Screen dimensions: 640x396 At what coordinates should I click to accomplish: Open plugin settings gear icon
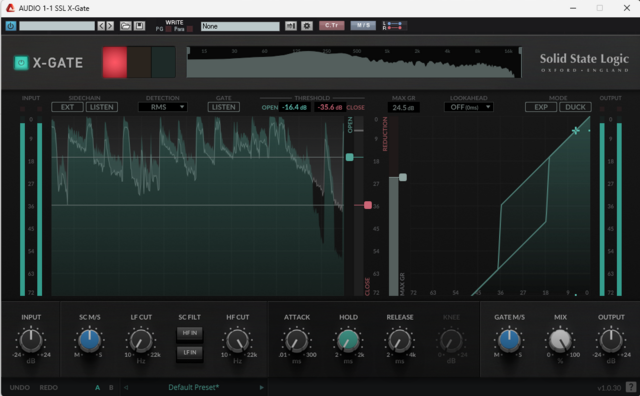[307, 26]
